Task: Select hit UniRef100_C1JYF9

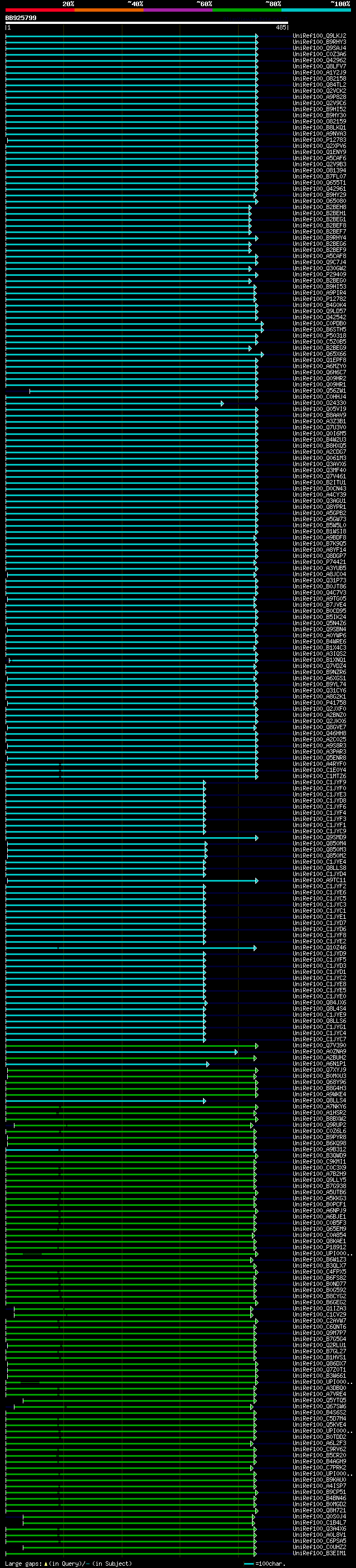Action: tap(319, 782)
